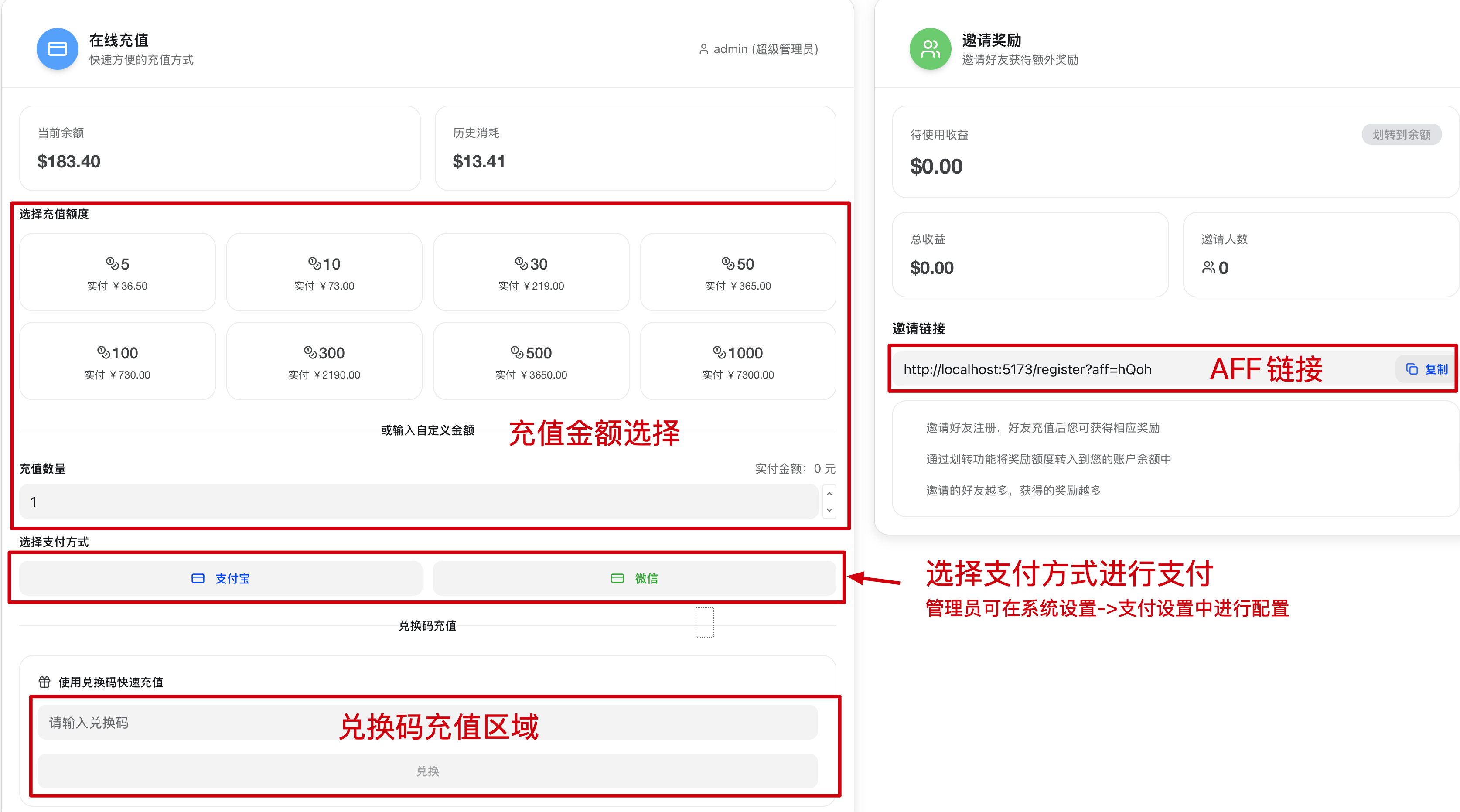This screenshot has height=812, width=1460.
Task: Choose the 1000 recharge amount card
Action: pos(737,362)
